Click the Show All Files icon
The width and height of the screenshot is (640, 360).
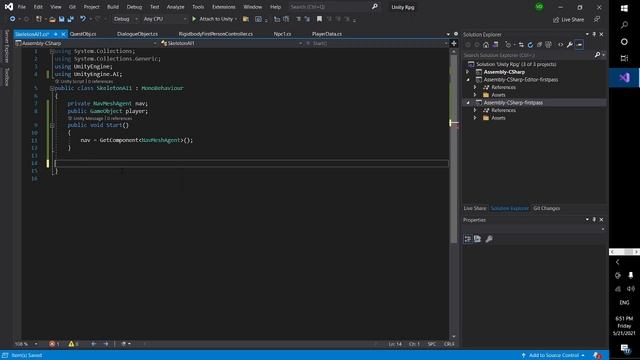(x=549, y=45)
